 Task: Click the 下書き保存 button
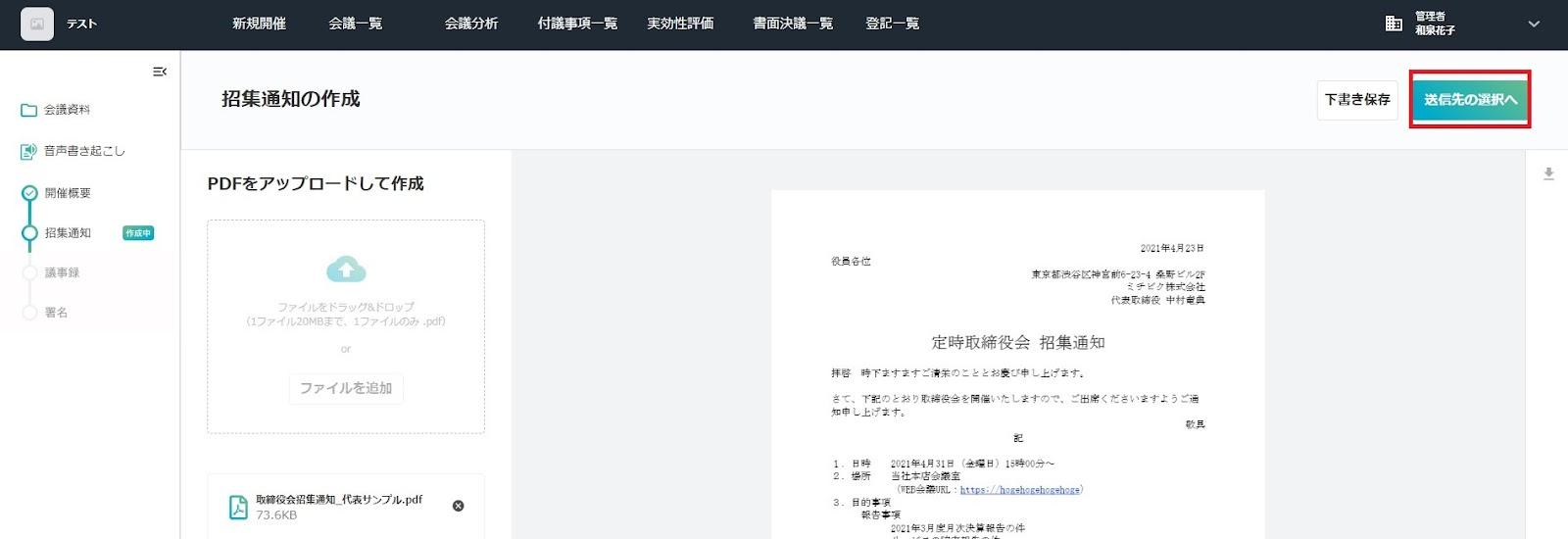tap(1357, 100)
